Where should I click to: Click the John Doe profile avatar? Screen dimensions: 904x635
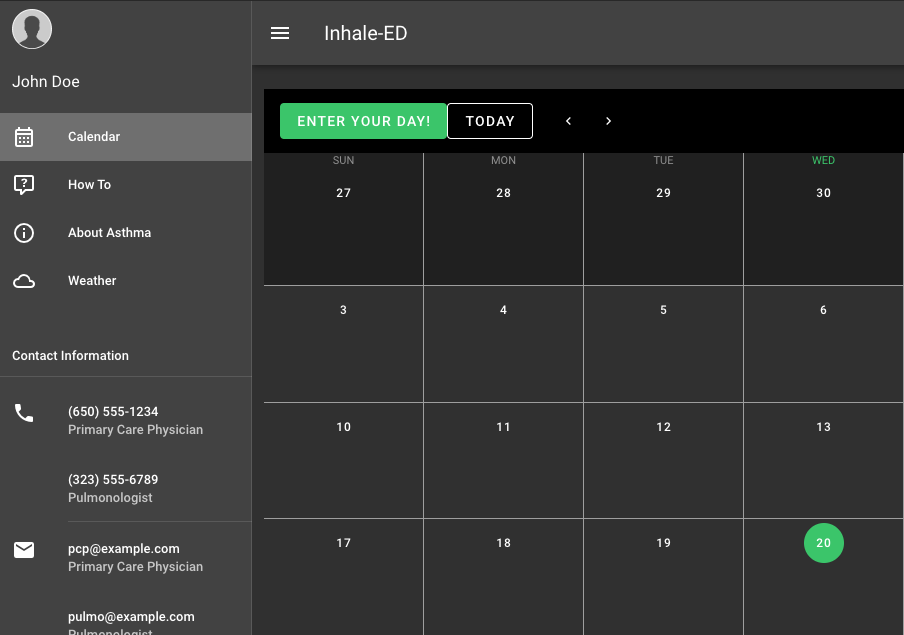[x=32, y=29]
